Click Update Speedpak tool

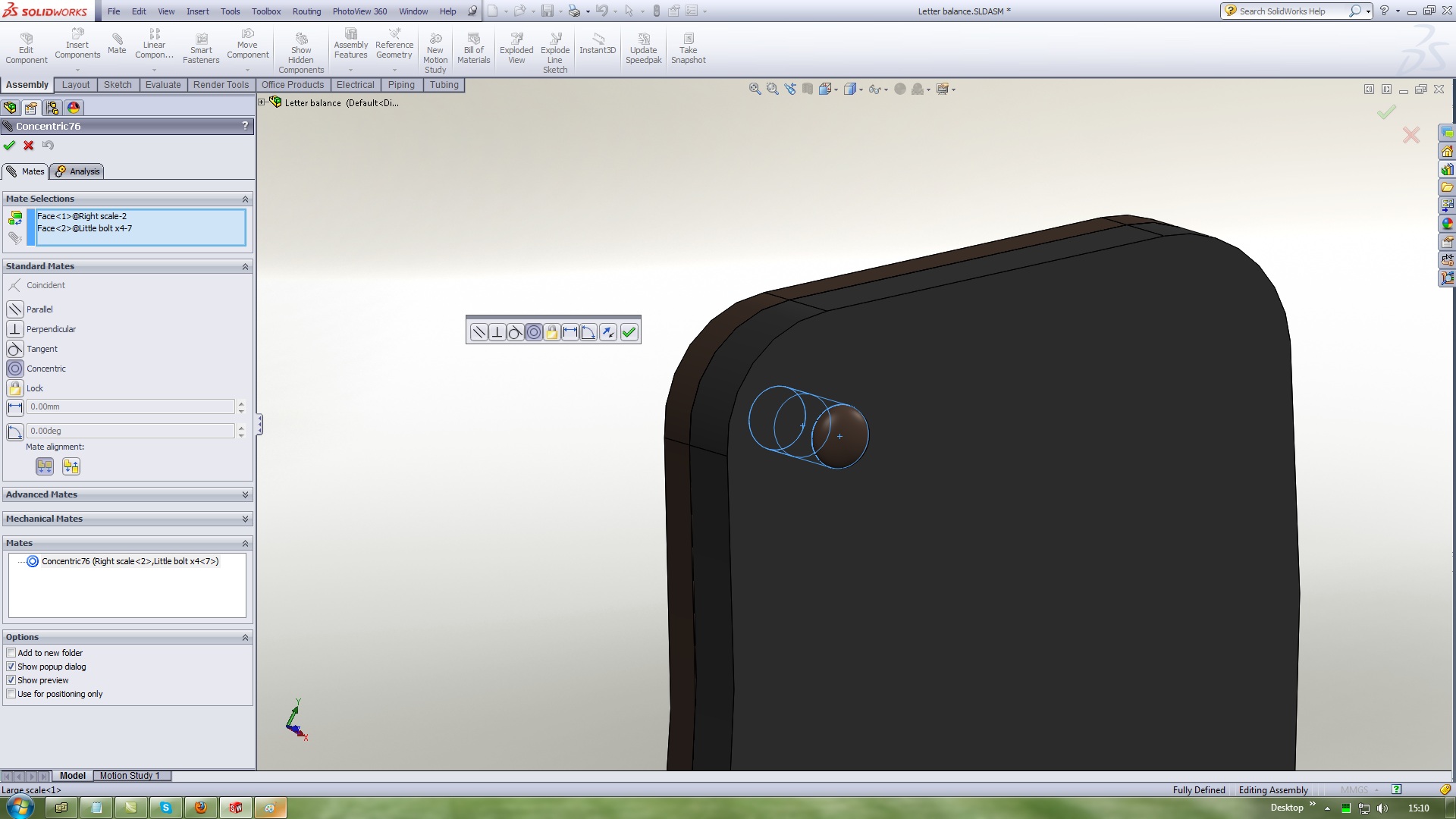[x=644, y=49]
